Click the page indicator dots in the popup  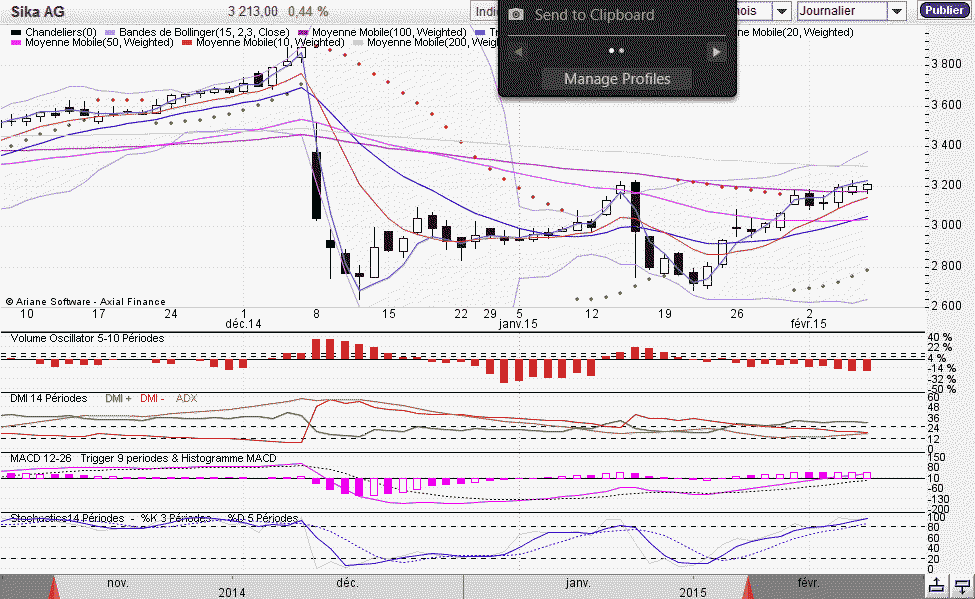pos(617,51)
